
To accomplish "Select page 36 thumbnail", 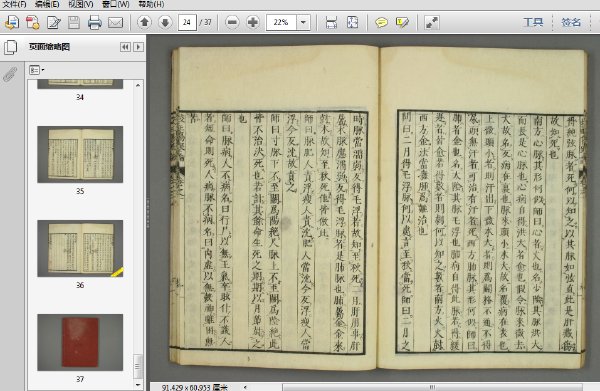I will (80, 248).
